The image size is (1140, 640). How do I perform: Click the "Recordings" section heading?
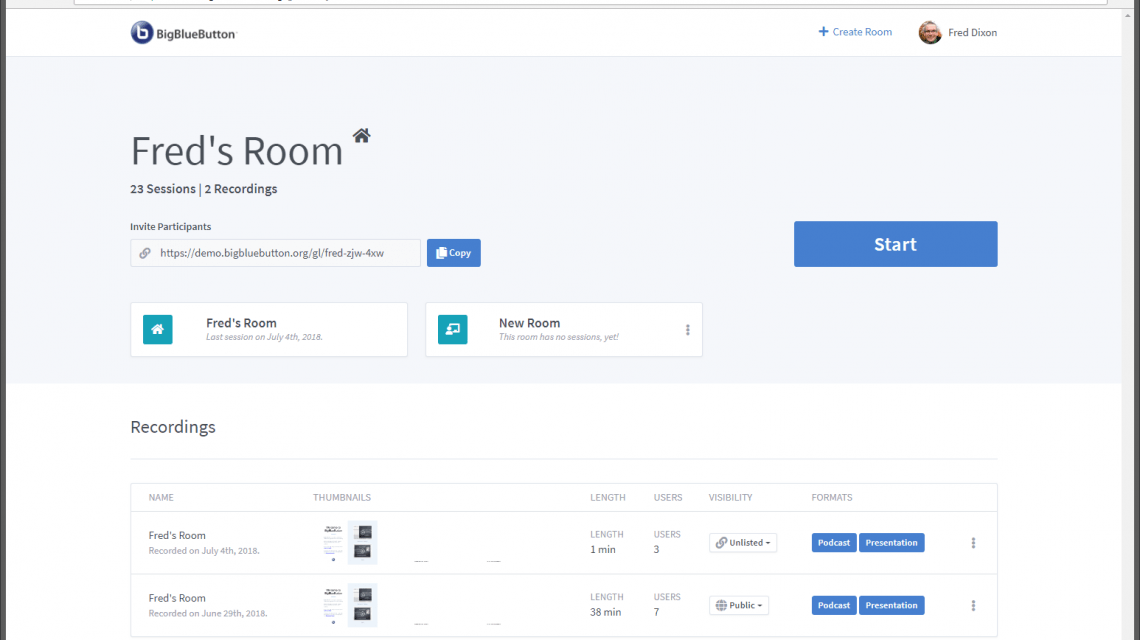(173, 427)
